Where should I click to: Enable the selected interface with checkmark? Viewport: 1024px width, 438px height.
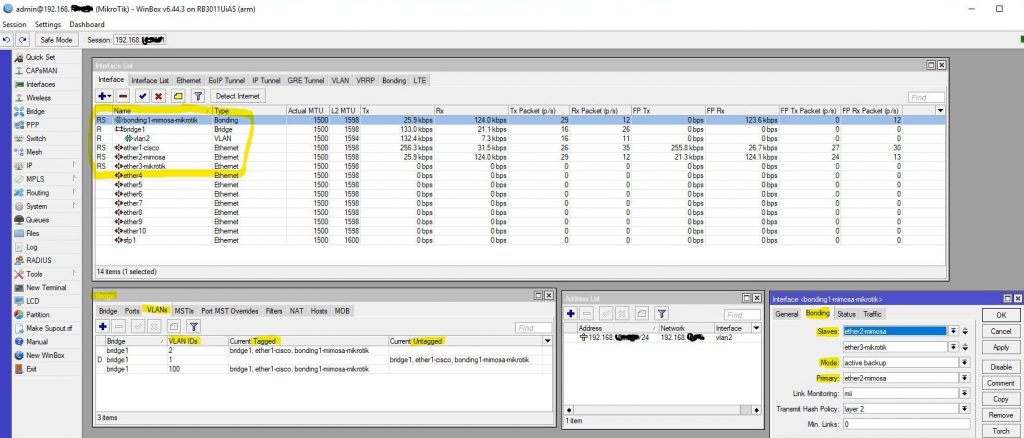coord(142,96)
